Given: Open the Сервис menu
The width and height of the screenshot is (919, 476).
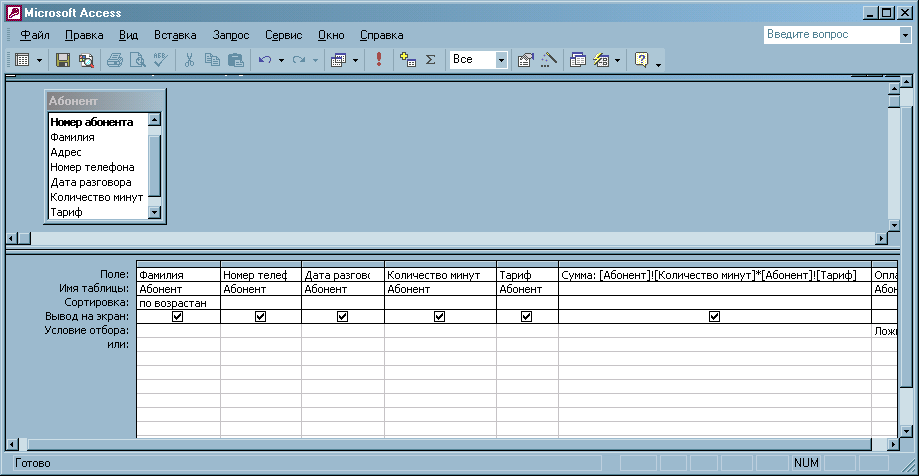Looking at the screenshot, I should [x=284, y=35].
